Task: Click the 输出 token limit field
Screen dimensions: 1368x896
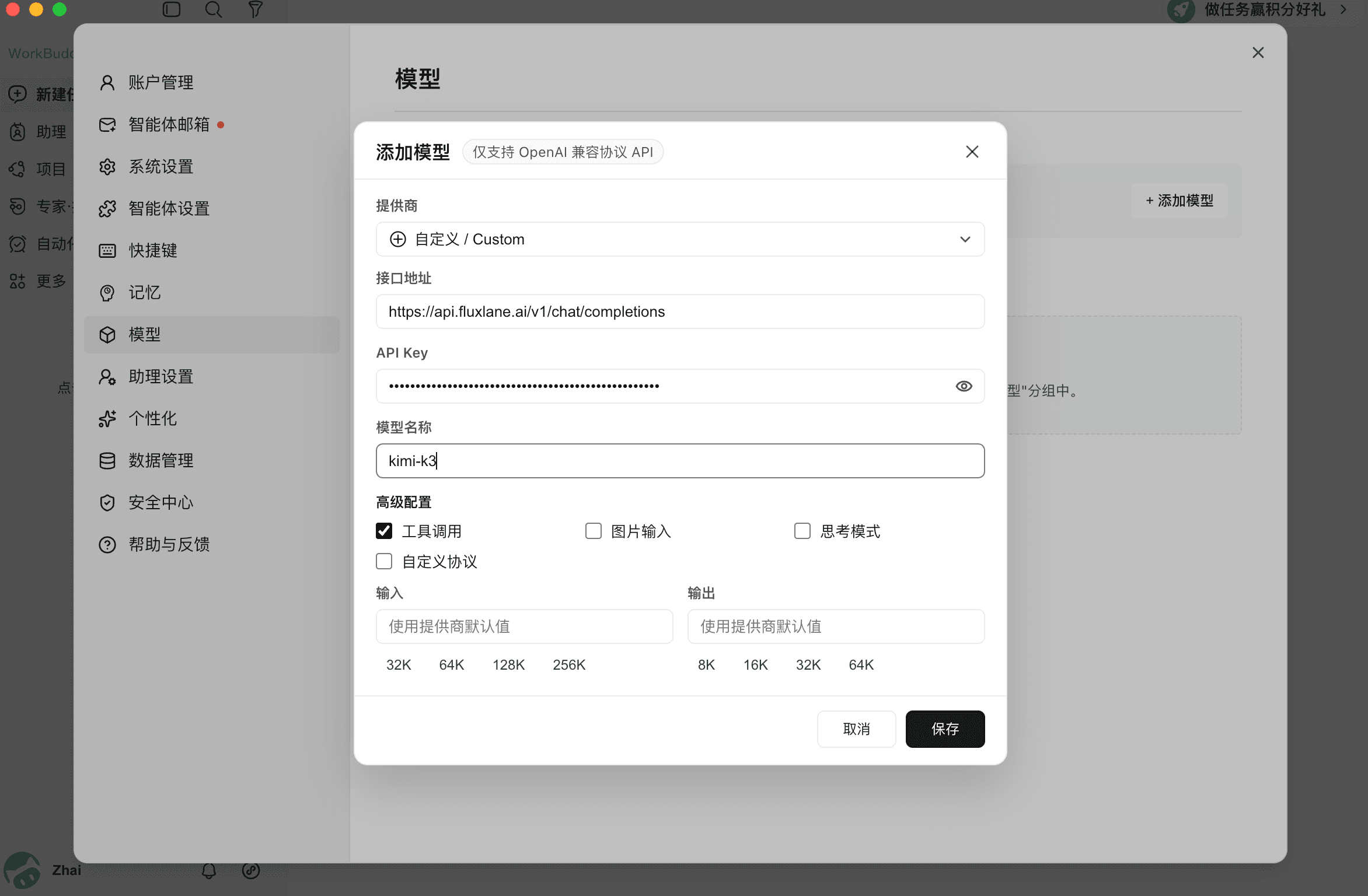Action: tap(836, 626)
